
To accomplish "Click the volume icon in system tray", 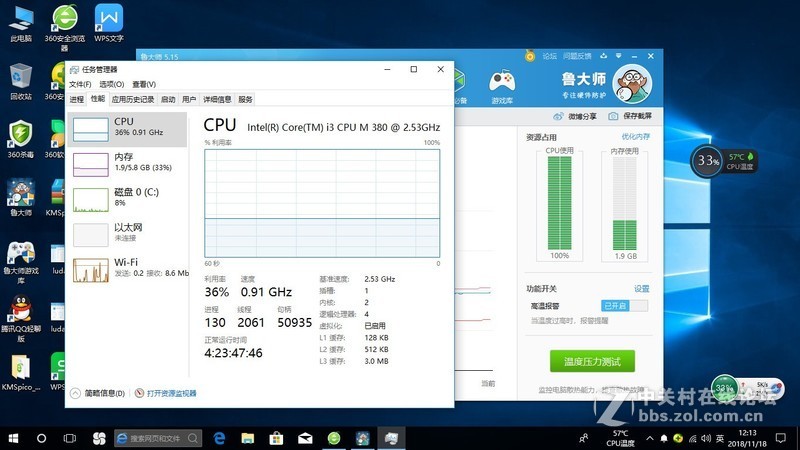I will 706,438.
